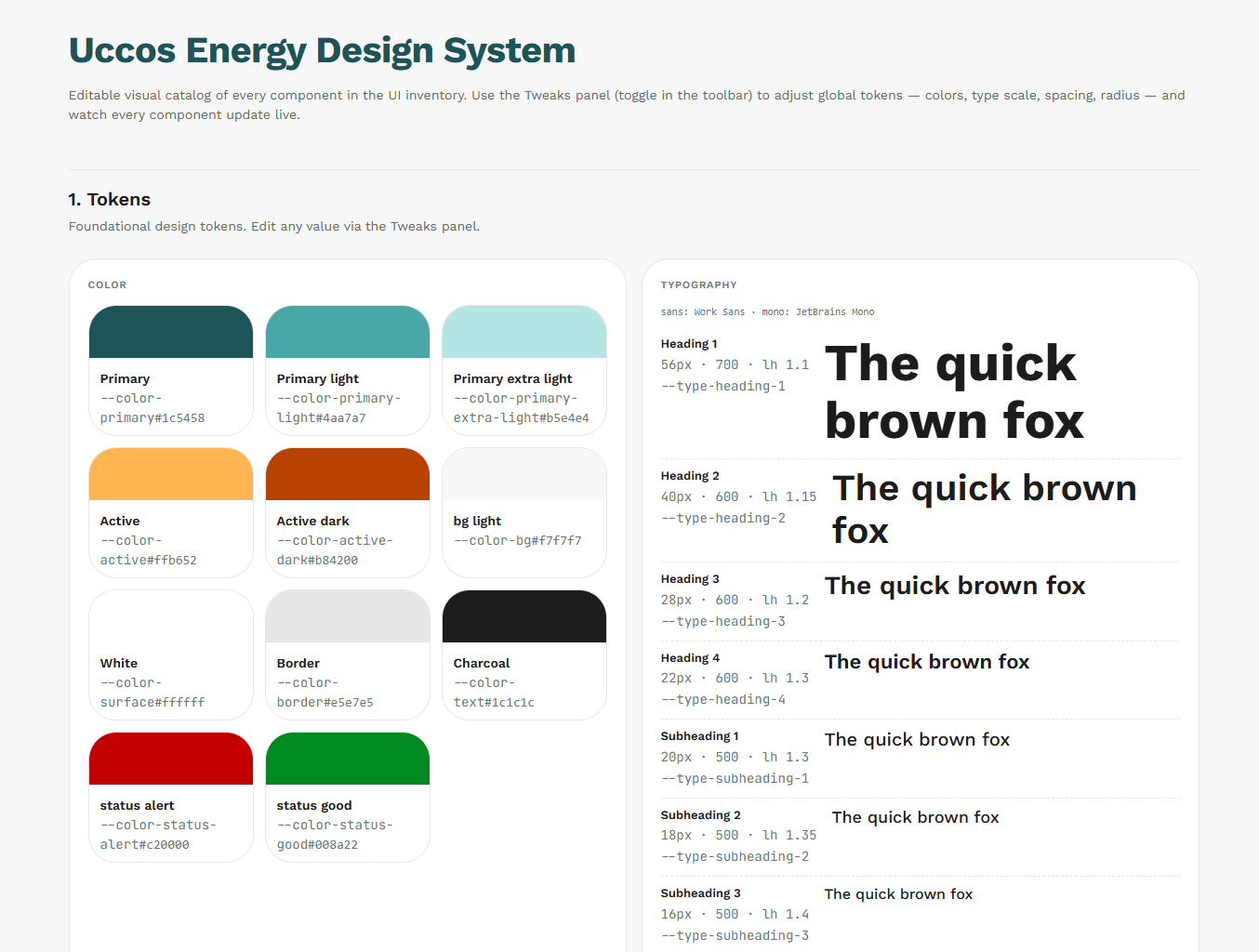Click the 'Foundational design tokens' description line

click(x=274, y=226)
